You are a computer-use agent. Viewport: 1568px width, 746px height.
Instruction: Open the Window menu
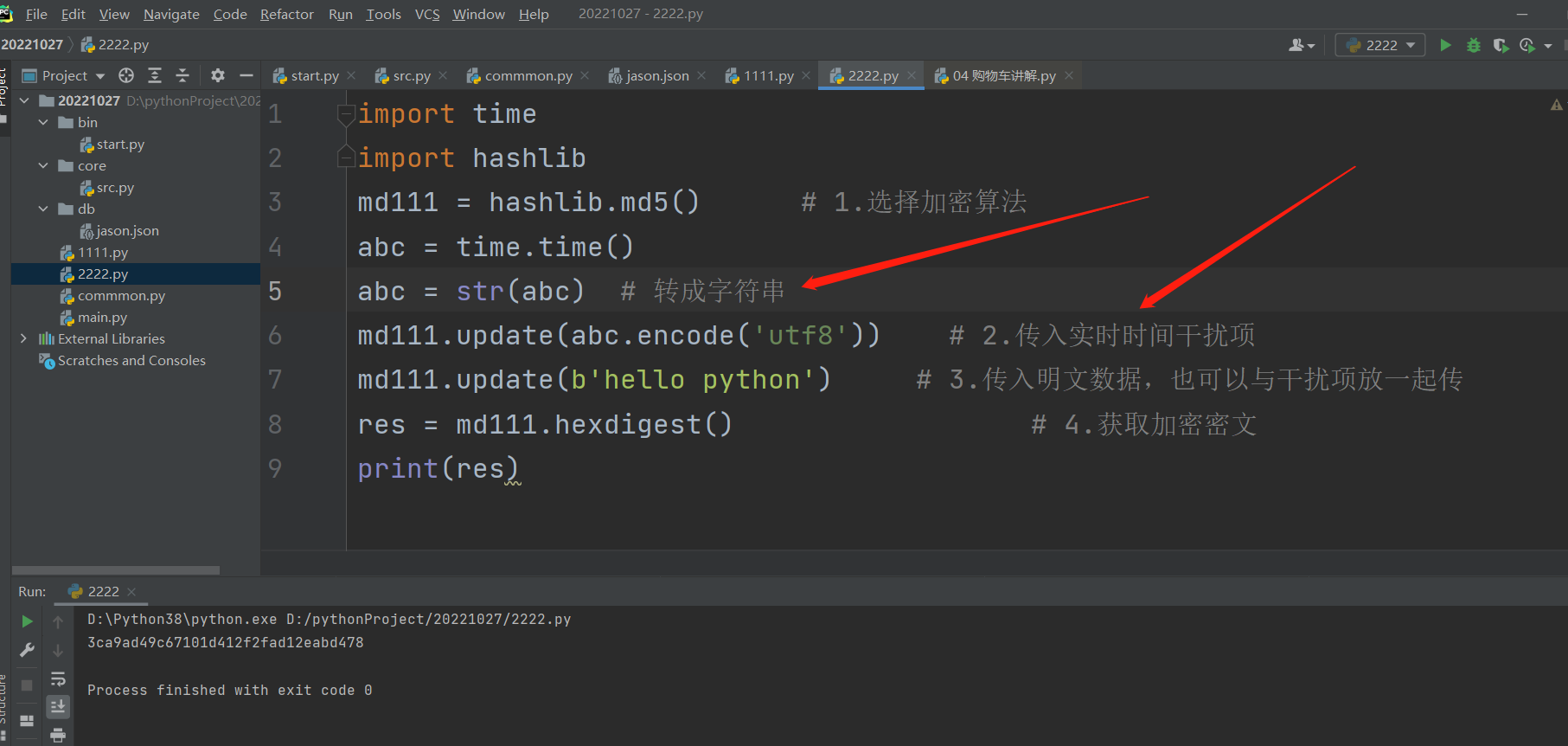pyautogui.click(x=478, y=14)
